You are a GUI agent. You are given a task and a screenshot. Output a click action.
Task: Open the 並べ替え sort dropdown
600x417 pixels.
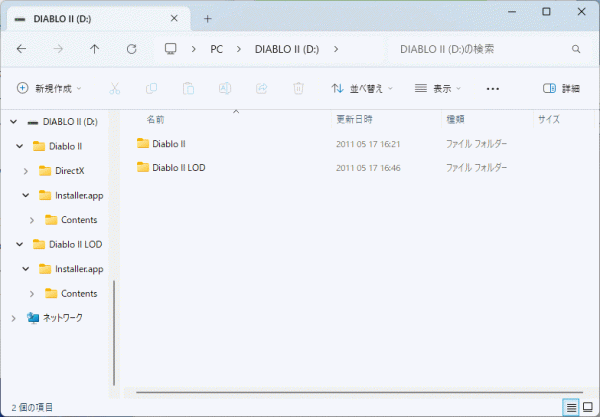point(362,88)
